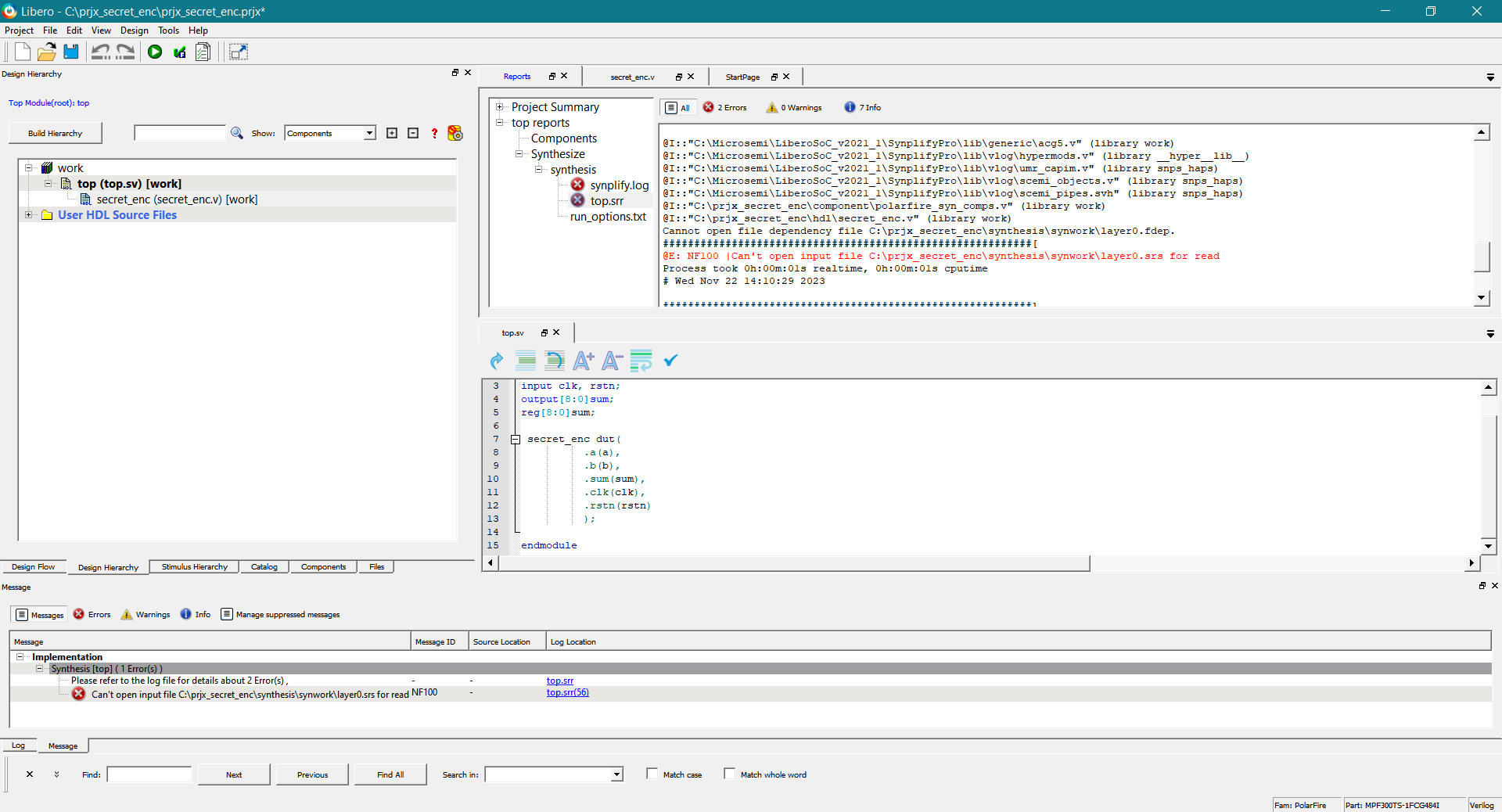Decrease editor font size with the A- icon
The height and width of the screenshot is (812, 1502).
[x=612, y=361]
